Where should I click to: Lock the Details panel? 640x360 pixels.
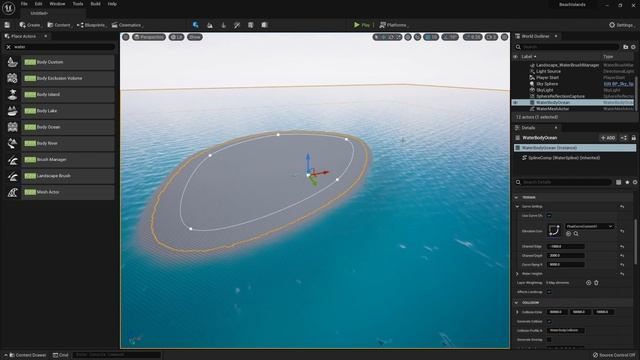633,138
